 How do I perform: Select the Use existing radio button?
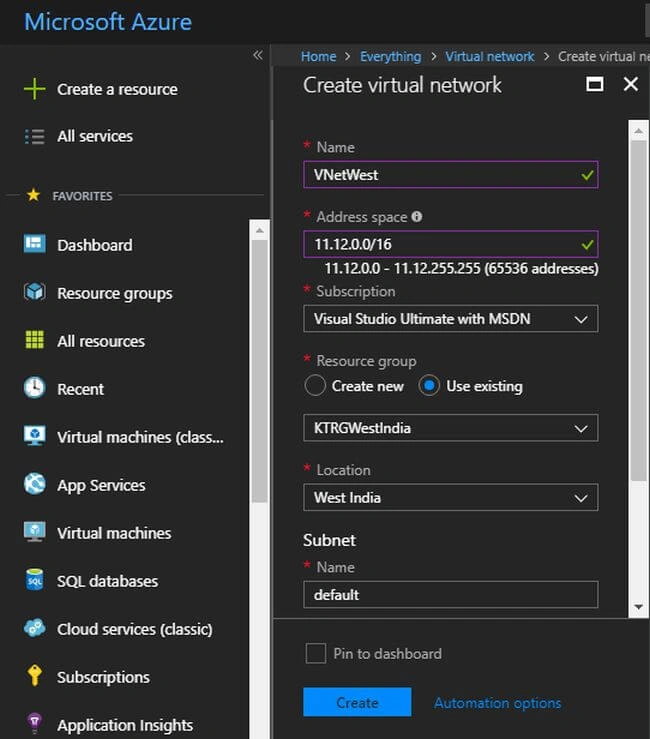point(429,386)
